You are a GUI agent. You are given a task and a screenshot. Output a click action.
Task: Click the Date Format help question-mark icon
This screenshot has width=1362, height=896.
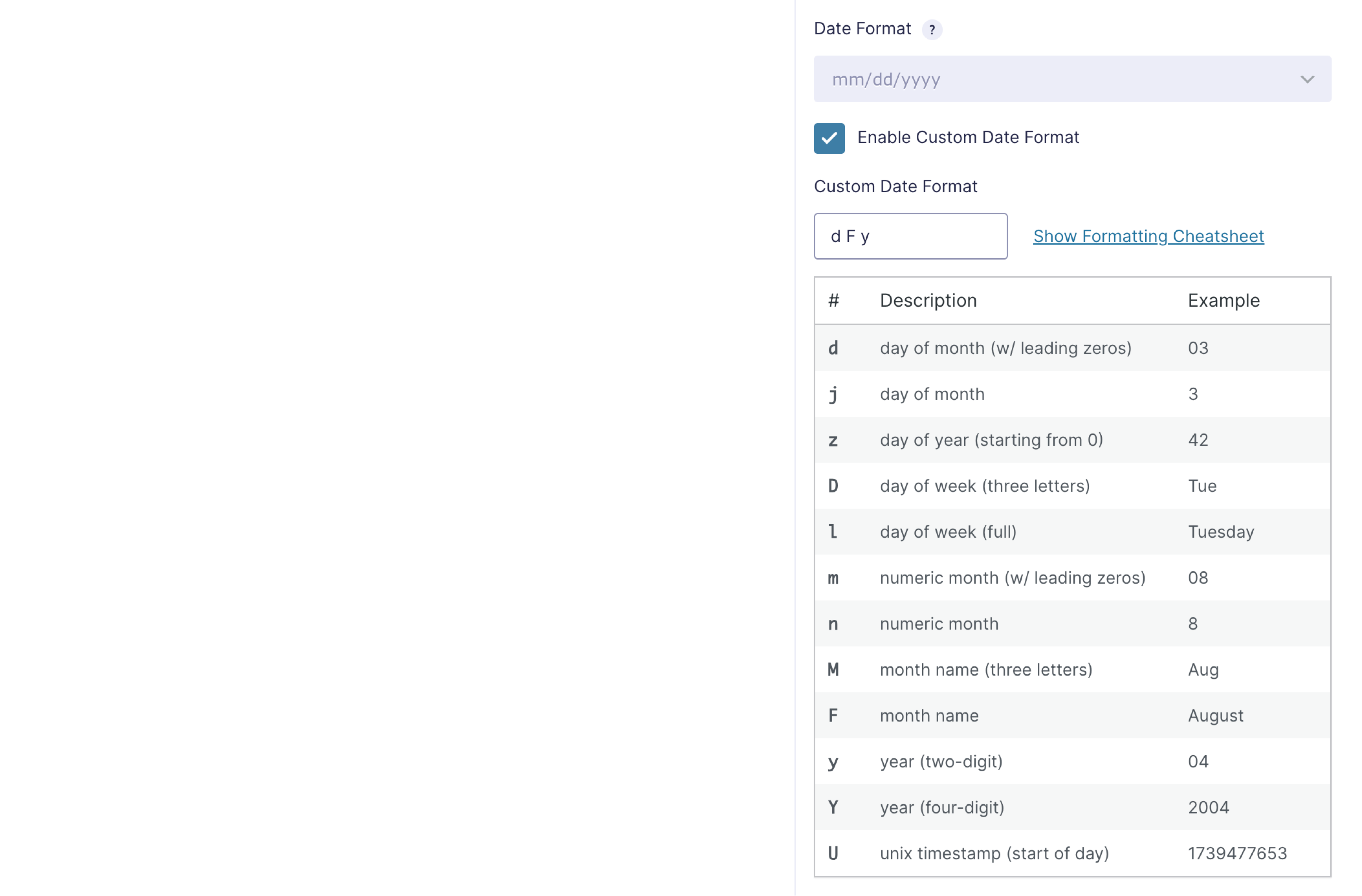click(x=932, y=29)
